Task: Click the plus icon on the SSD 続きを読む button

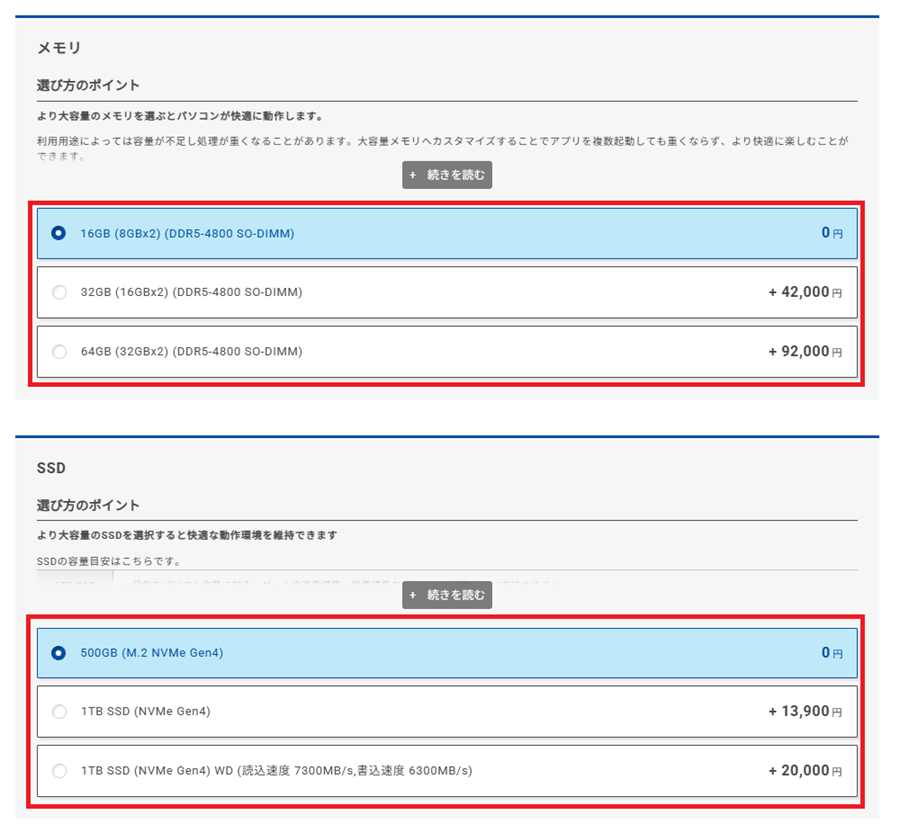Action: click(413, 595)
